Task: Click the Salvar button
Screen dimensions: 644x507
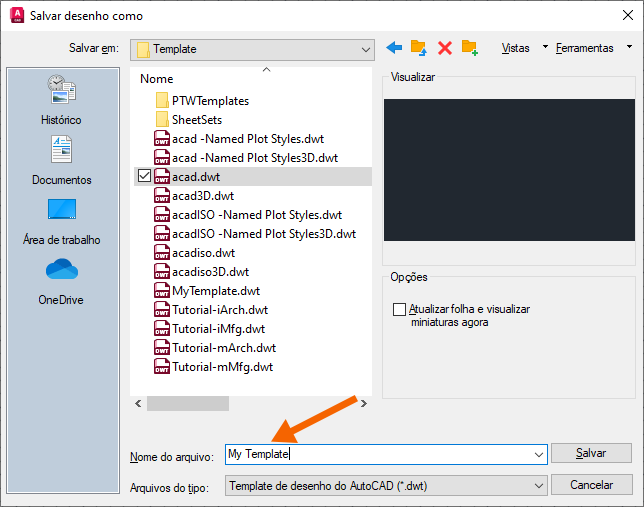Action: coord(591,453)
